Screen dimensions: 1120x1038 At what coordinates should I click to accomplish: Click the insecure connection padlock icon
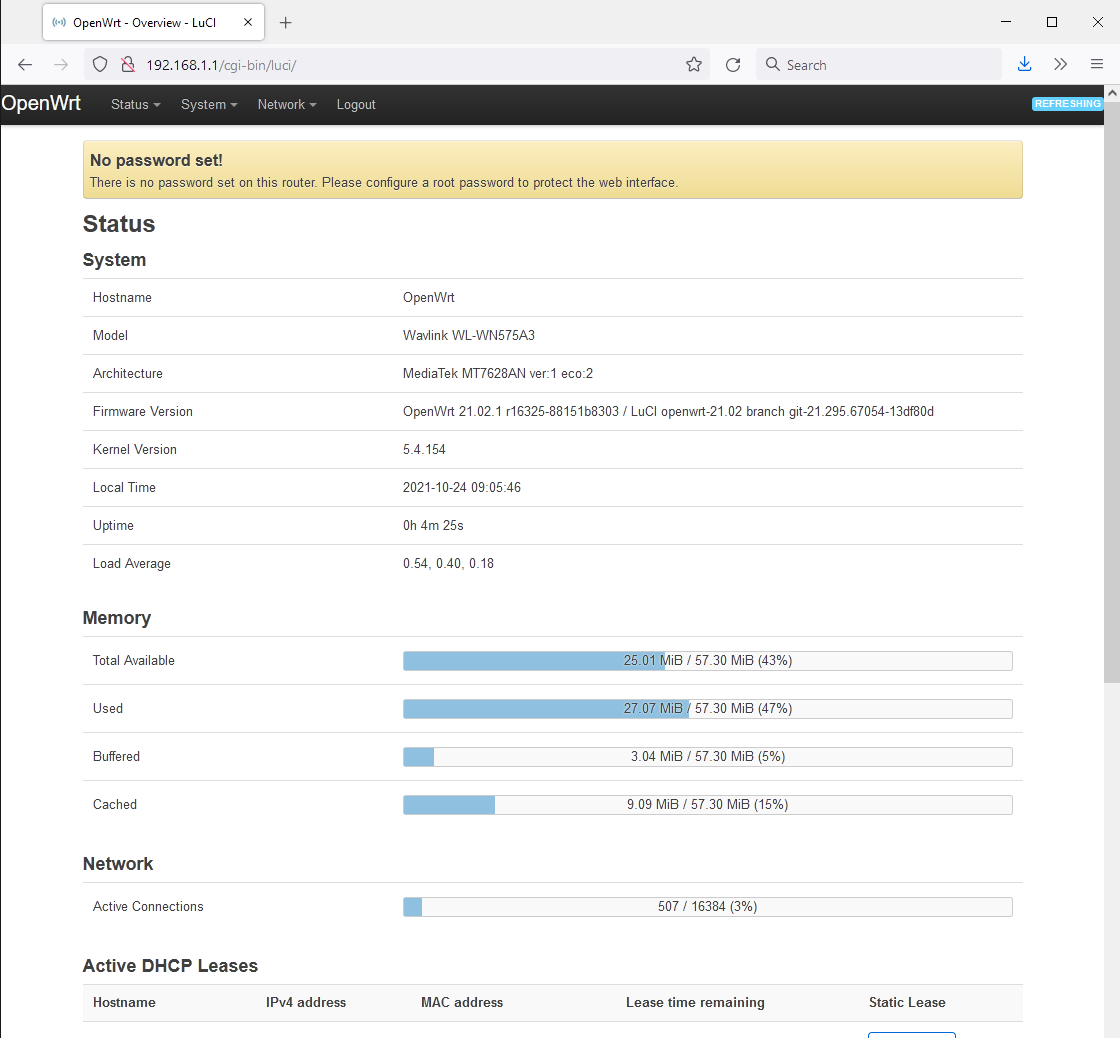pos(128,65)
